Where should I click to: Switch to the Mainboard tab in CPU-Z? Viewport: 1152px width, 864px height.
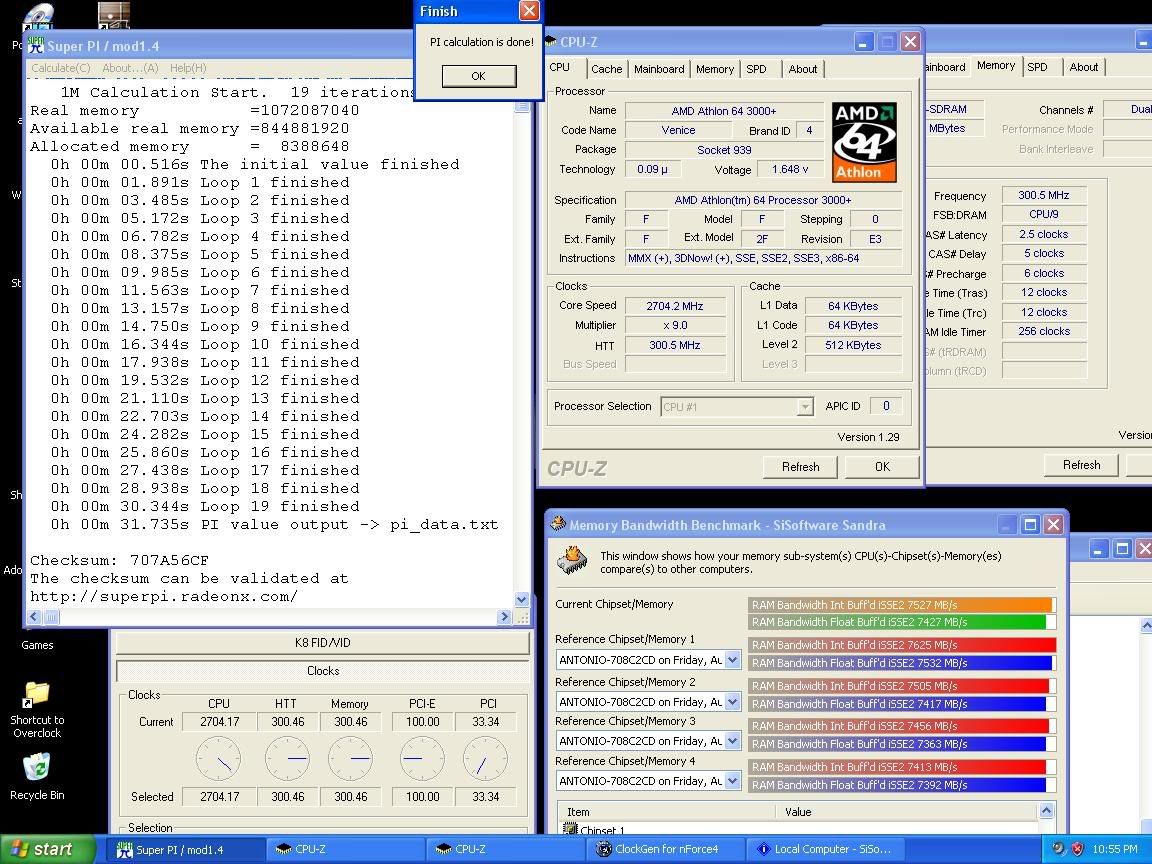pyautogui.click(x=659, y=69)
